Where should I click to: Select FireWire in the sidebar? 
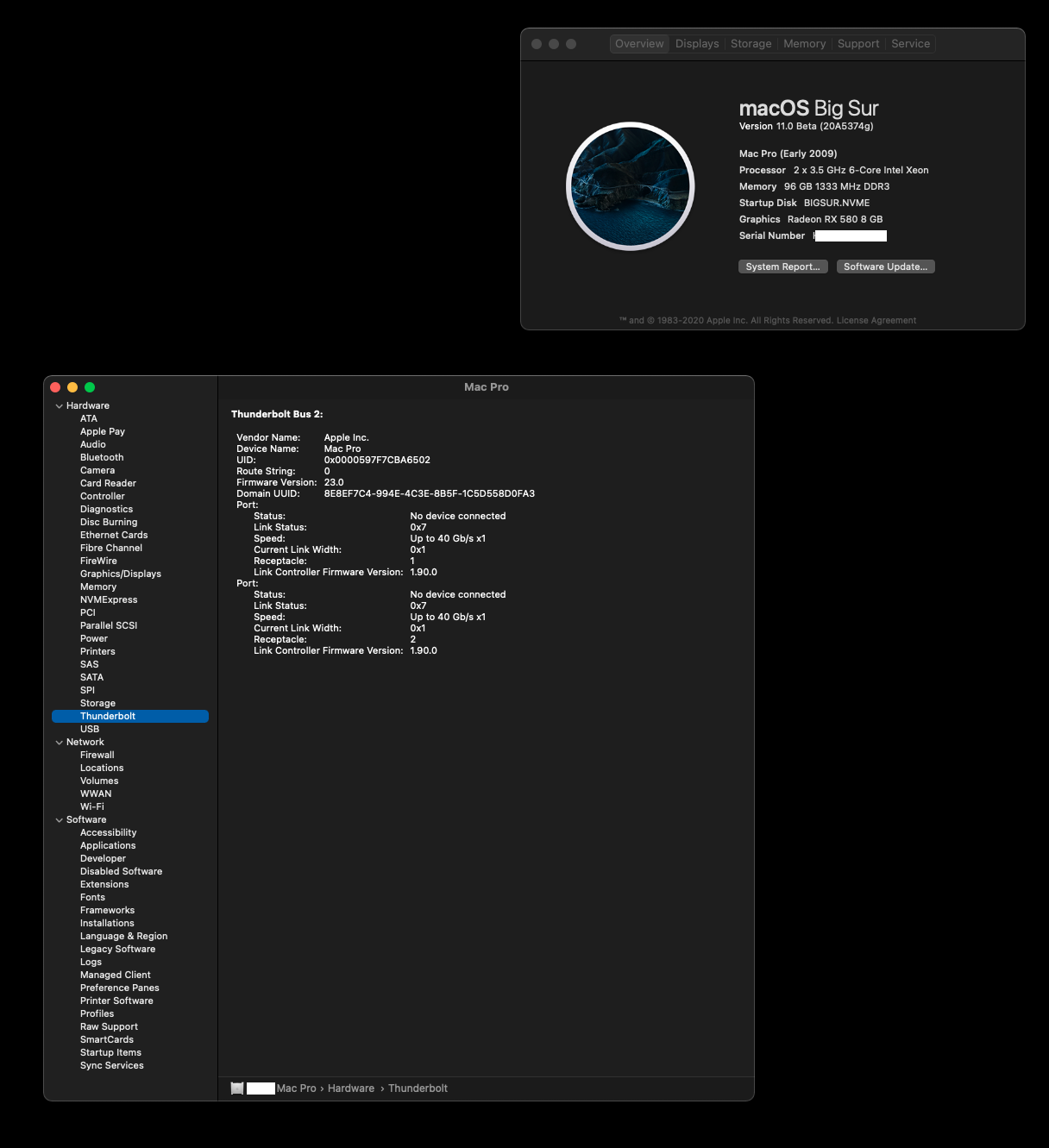click(x=98, y=561)
